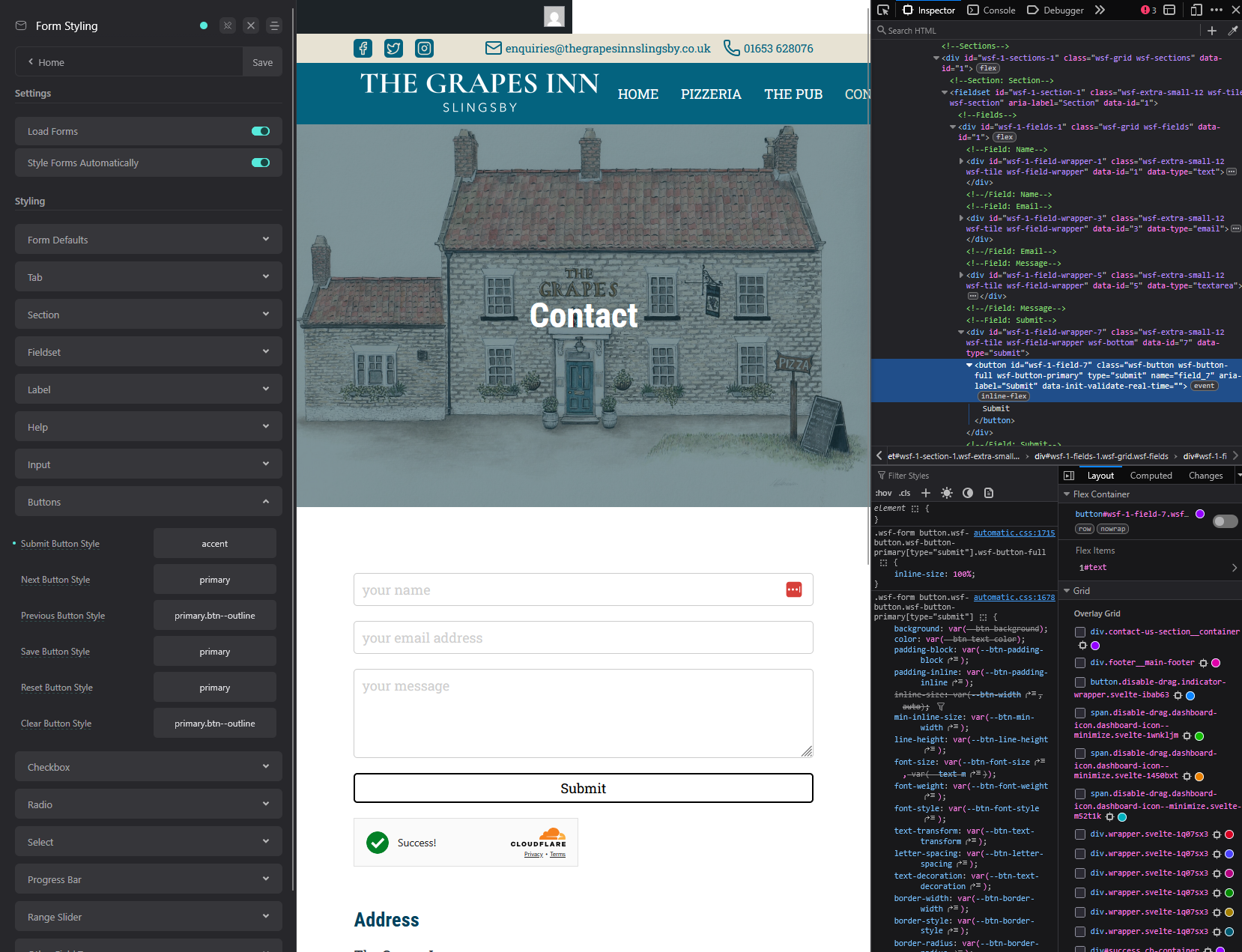Check the span svelte-1wnkljm grid overlay checkbox

1080,713
